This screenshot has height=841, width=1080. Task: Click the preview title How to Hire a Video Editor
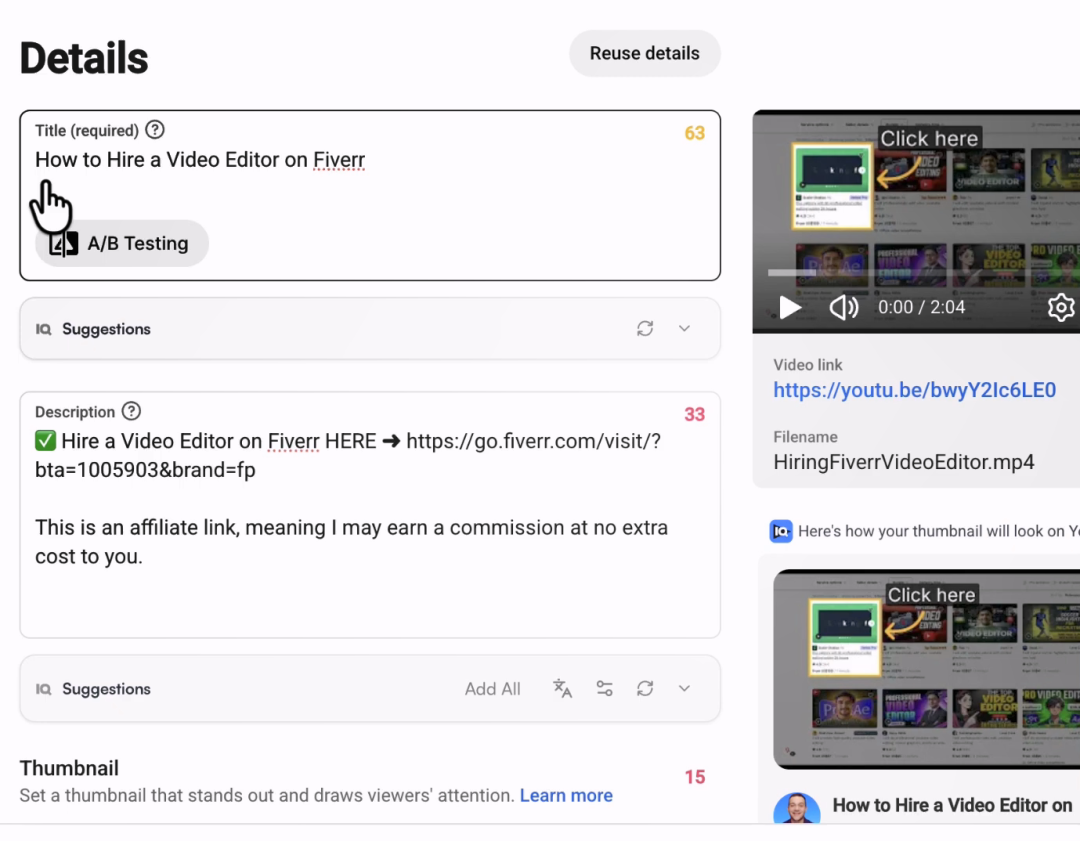coord(952,805)
